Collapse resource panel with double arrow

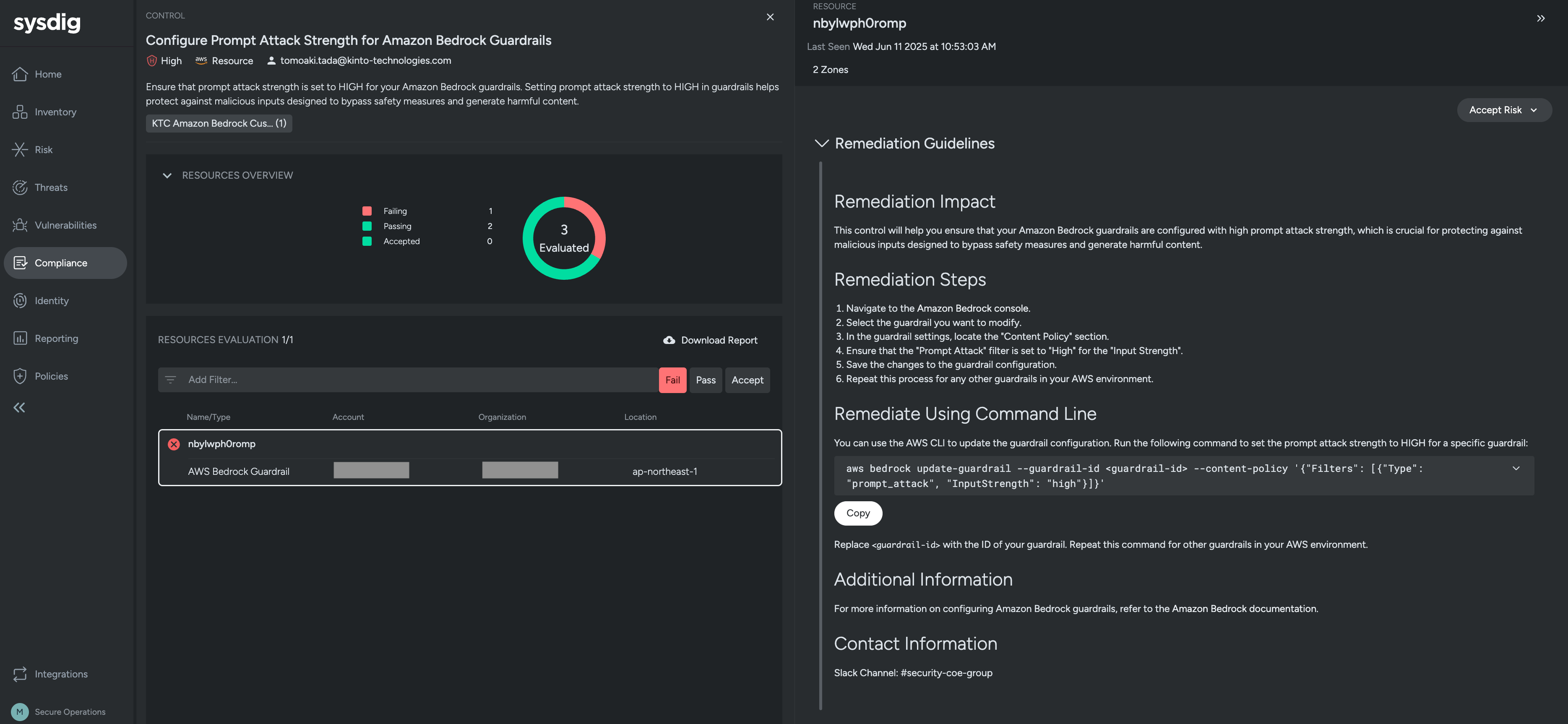[x=1541, y=19]
